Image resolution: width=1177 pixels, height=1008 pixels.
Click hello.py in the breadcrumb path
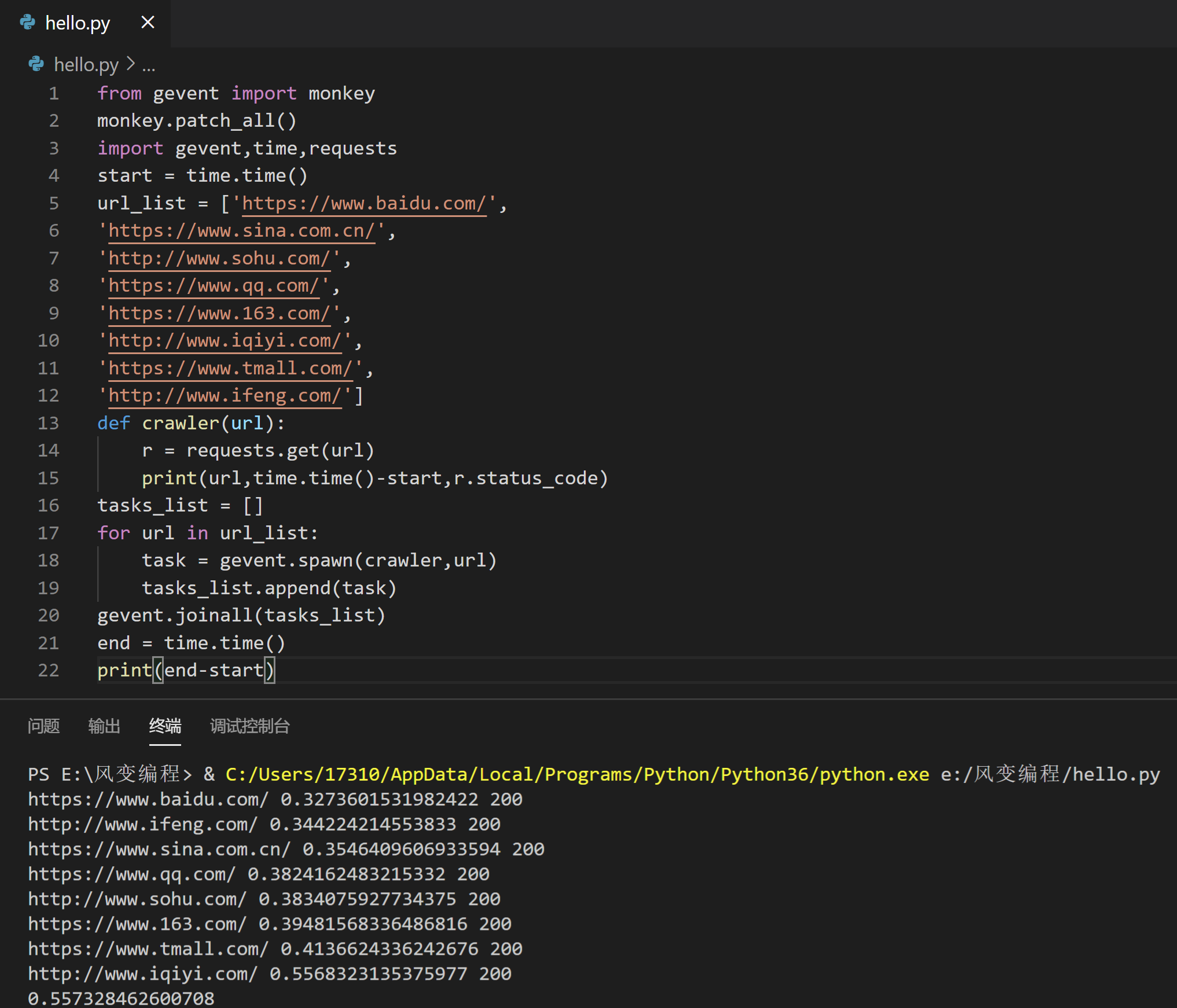point(86,65)
